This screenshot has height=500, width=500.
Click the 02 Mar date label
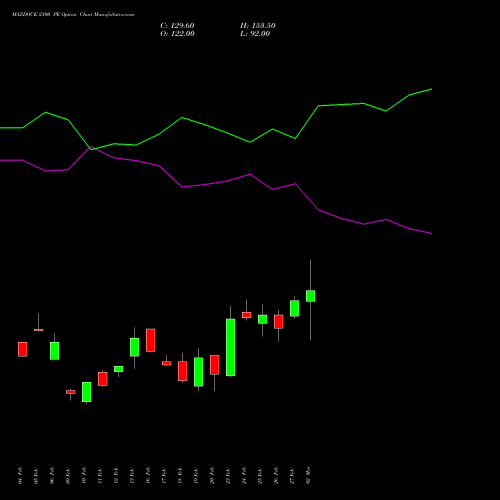[x=308, y=476]
